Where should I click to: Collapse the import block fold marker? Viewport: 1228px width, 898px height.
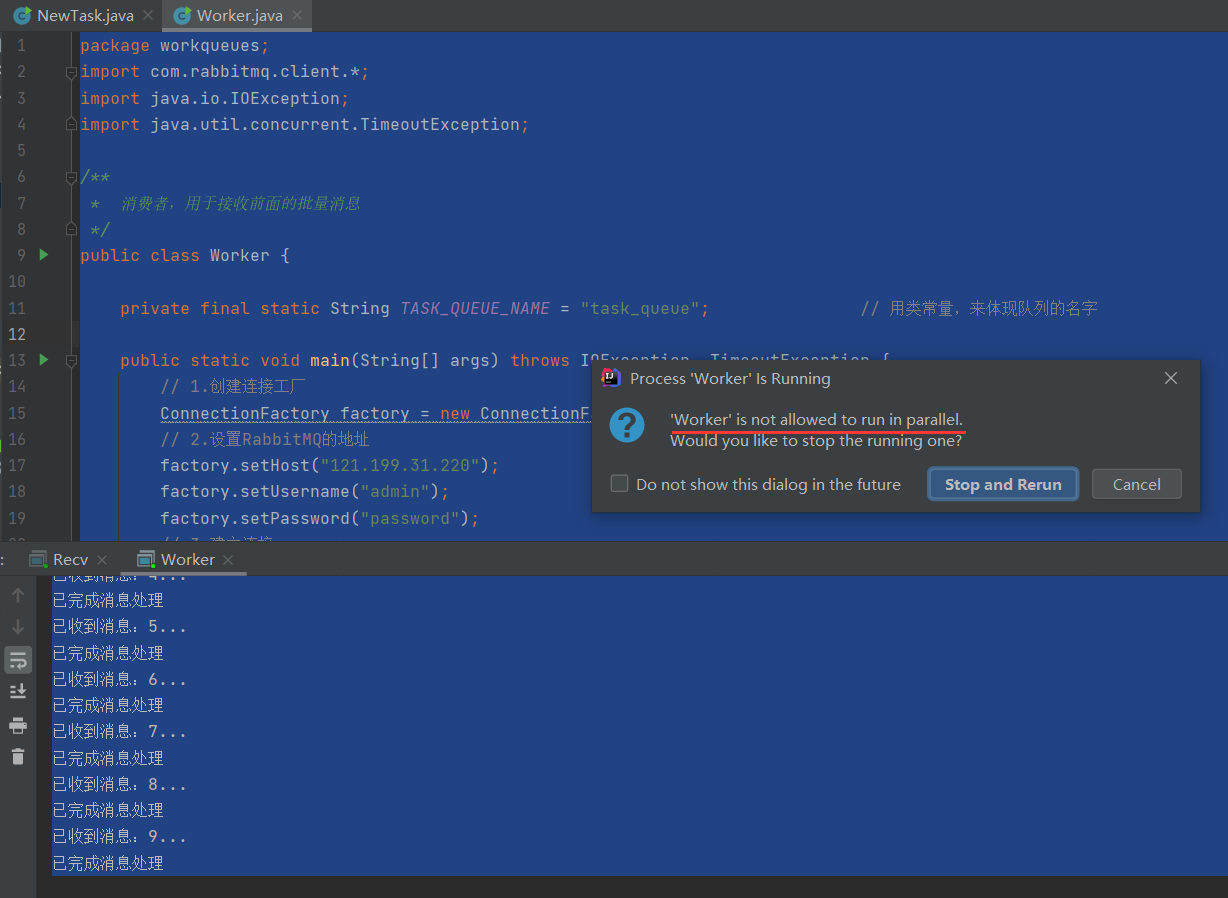click(71, 72)
